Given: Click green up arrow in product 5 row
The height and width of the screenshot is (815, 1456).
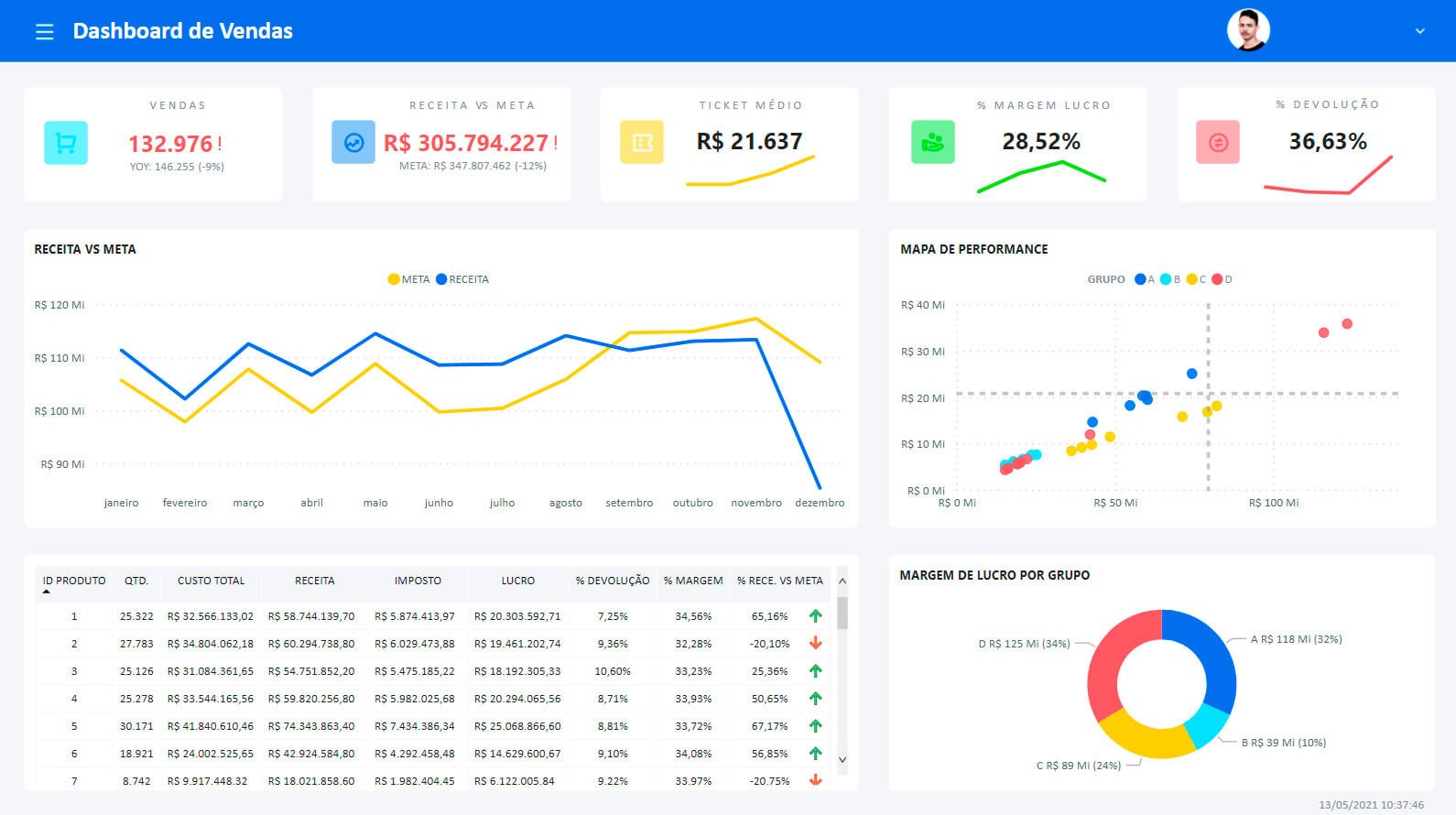Looking at the screenshot, I should click(x=815, y=726).
